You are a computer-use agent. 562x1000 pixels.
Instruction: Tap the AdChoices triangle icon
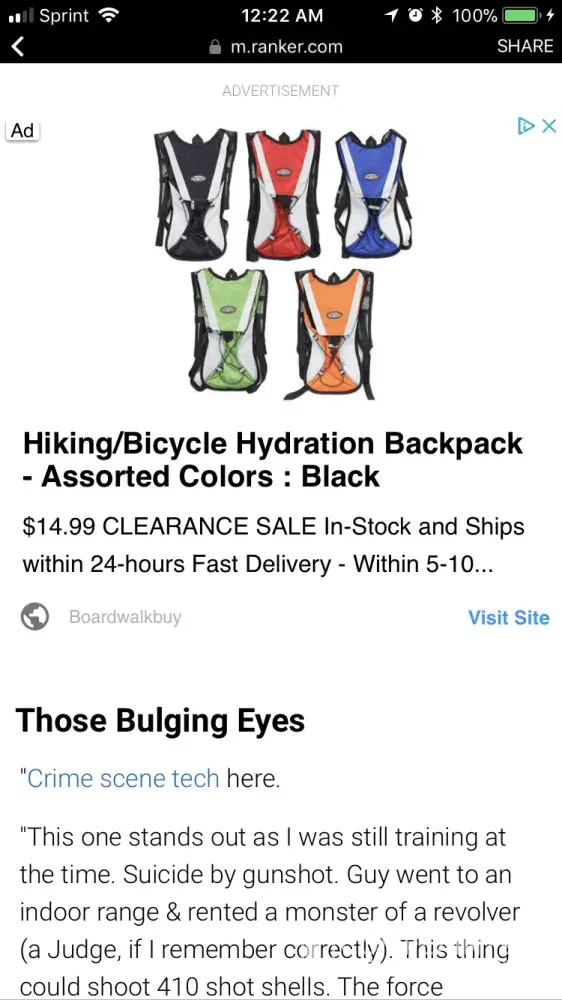(526, 126)
